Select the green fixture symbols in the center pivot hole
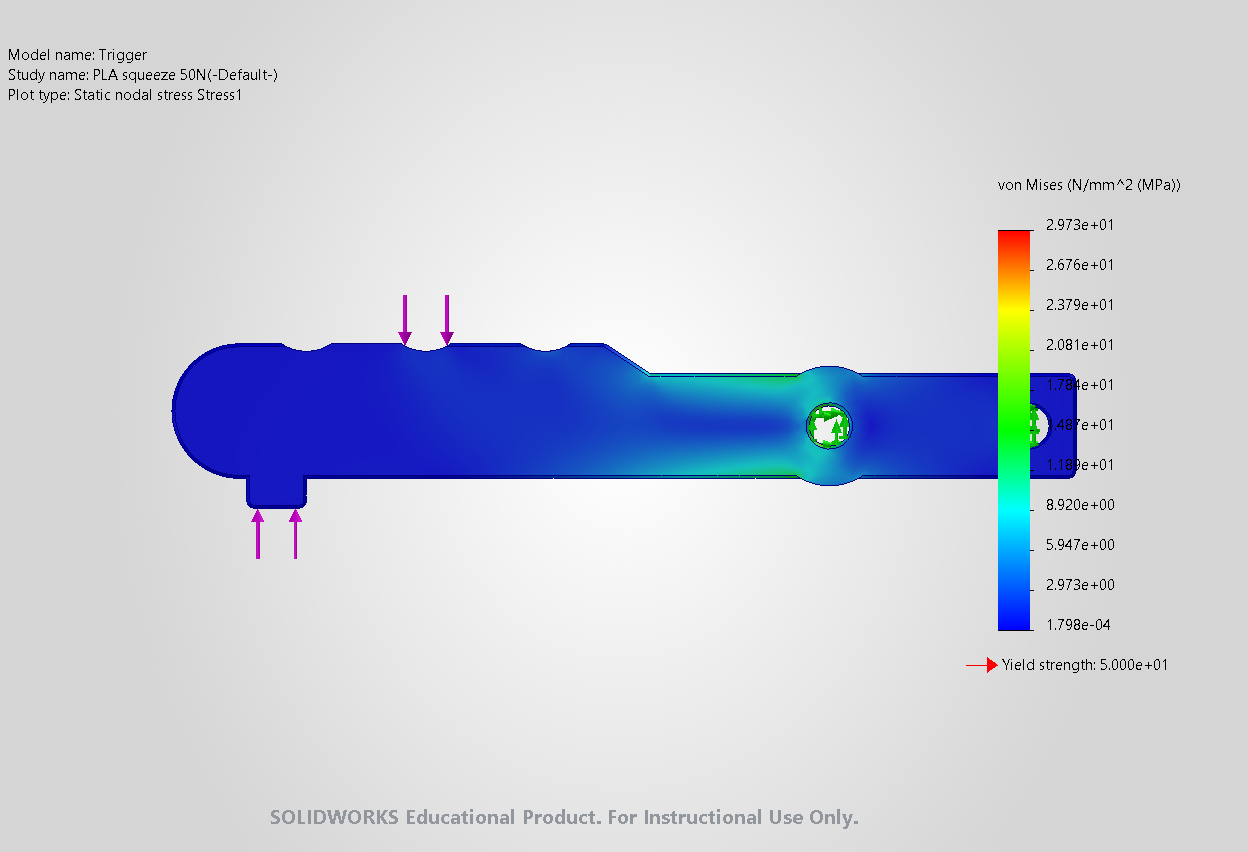 coord(829,426)
